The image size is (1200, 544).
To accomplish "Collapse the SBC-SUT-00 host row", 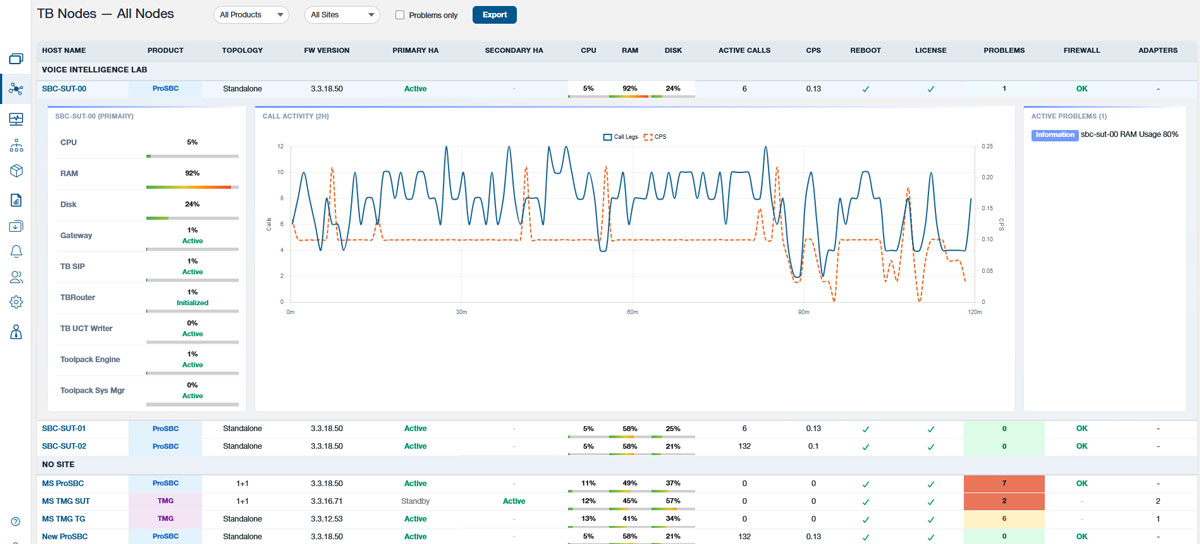I will 64,89.
